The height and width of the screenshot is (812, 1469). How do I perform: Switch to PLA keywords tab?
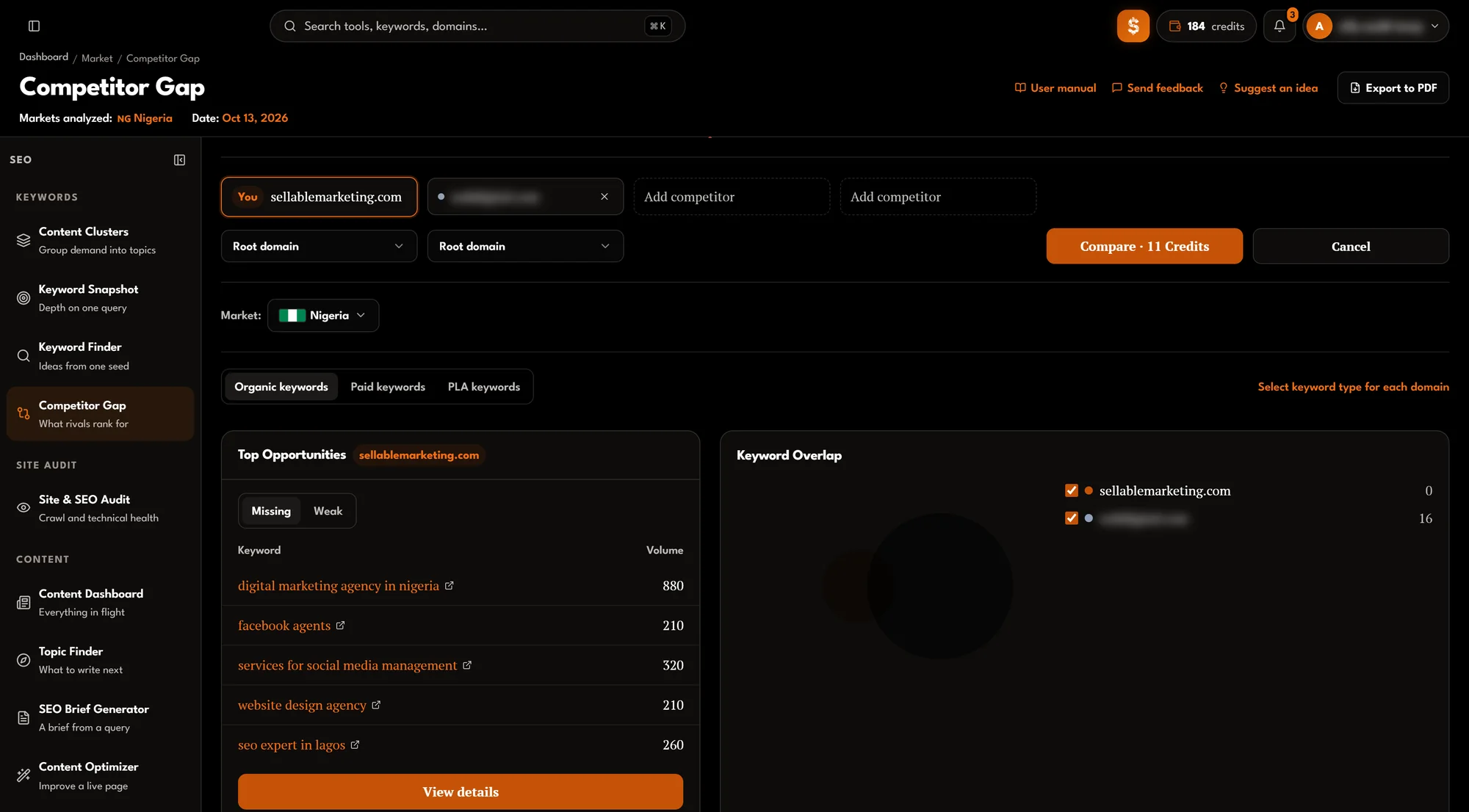point(484,387)
